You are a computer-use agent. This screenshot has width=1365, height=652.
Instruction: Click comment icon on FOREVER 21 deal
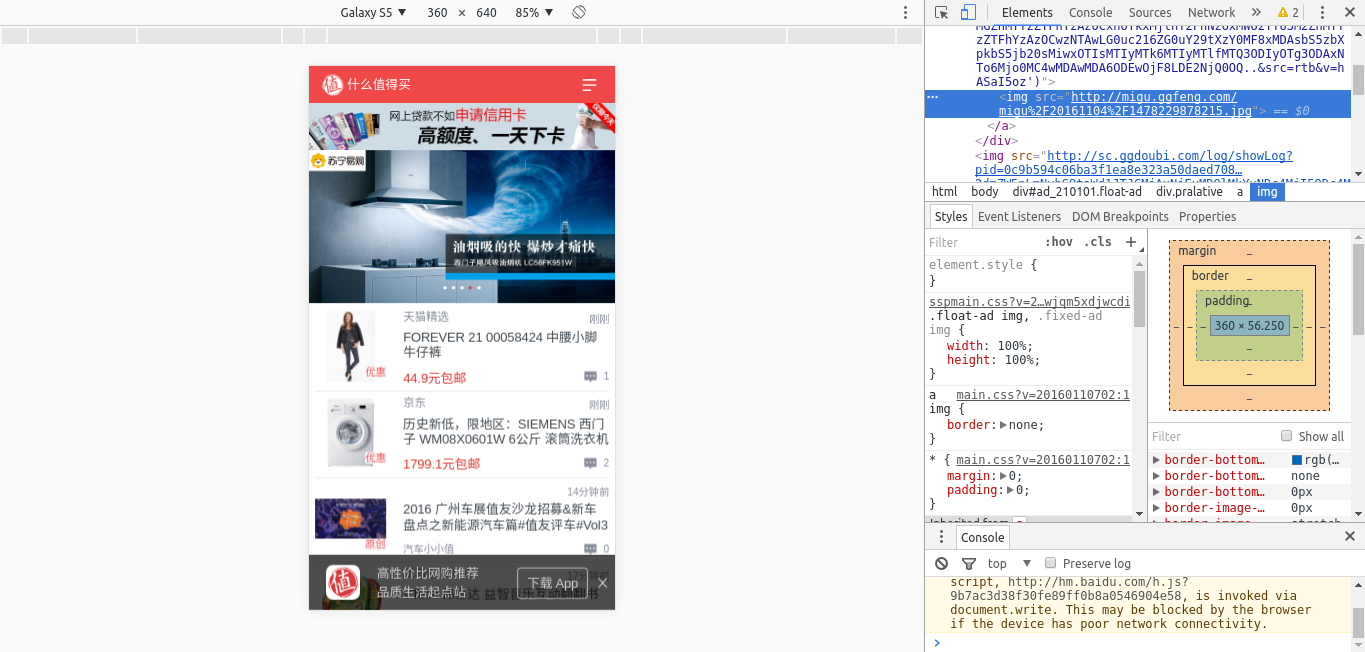(591, 377)
